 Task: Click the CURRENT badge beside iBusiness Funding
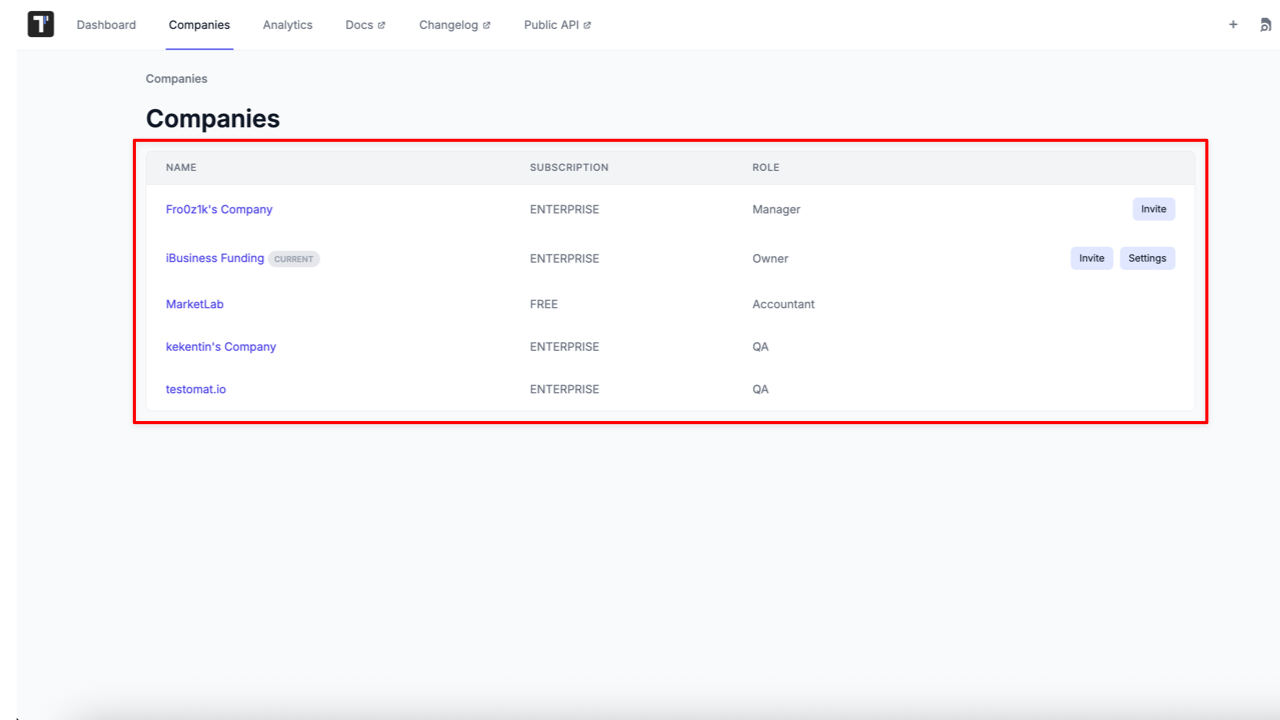(x=294, y=258)
